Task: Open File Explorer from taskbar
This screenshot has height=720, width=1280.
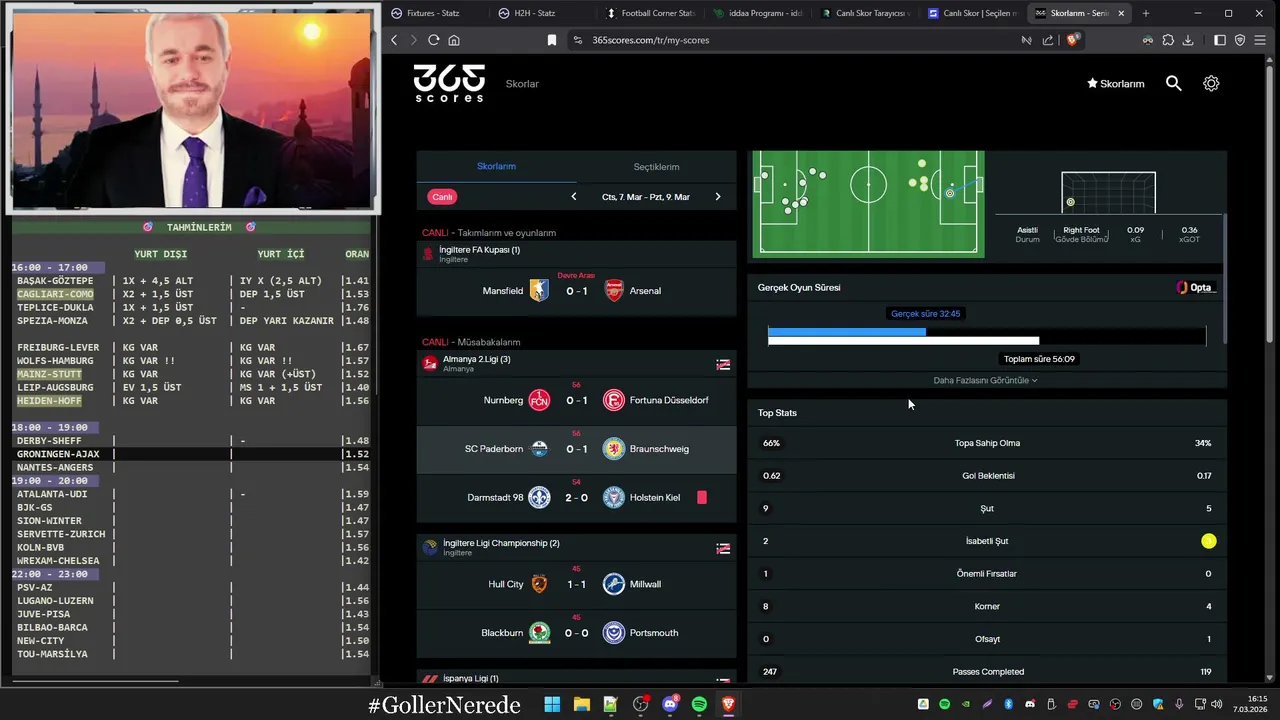Action: click(581, 705)
